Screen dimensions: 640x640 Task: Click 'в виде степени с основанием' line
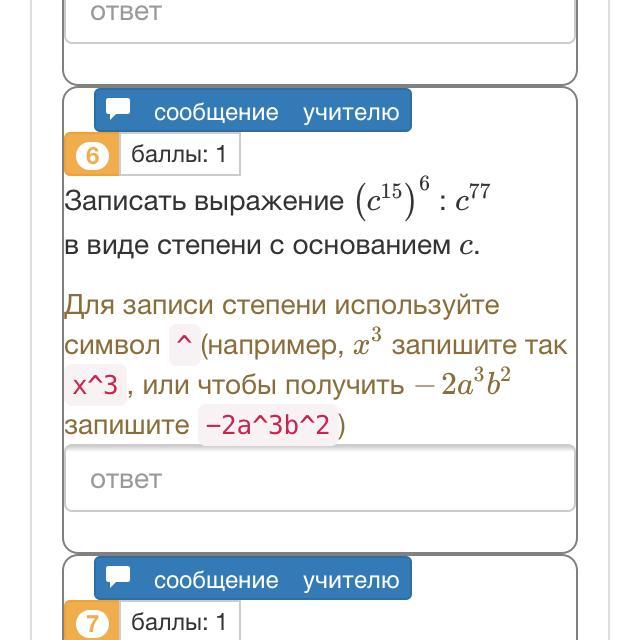(258, 245)
